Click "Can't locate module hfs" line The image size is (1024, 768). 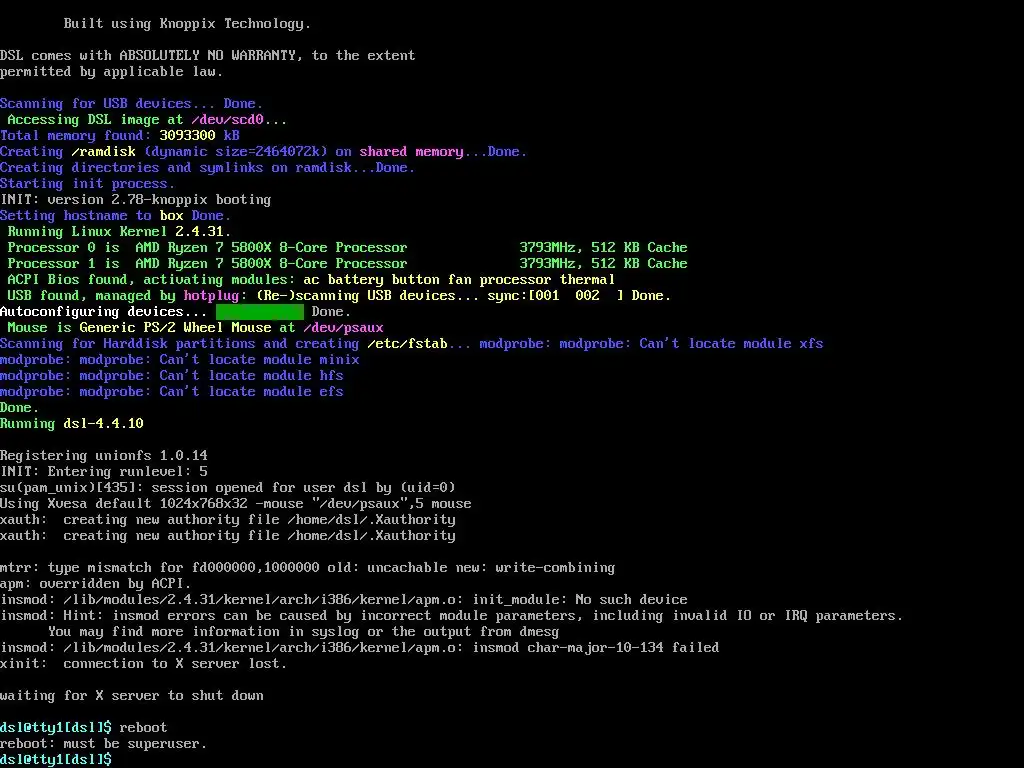[171, 376]
